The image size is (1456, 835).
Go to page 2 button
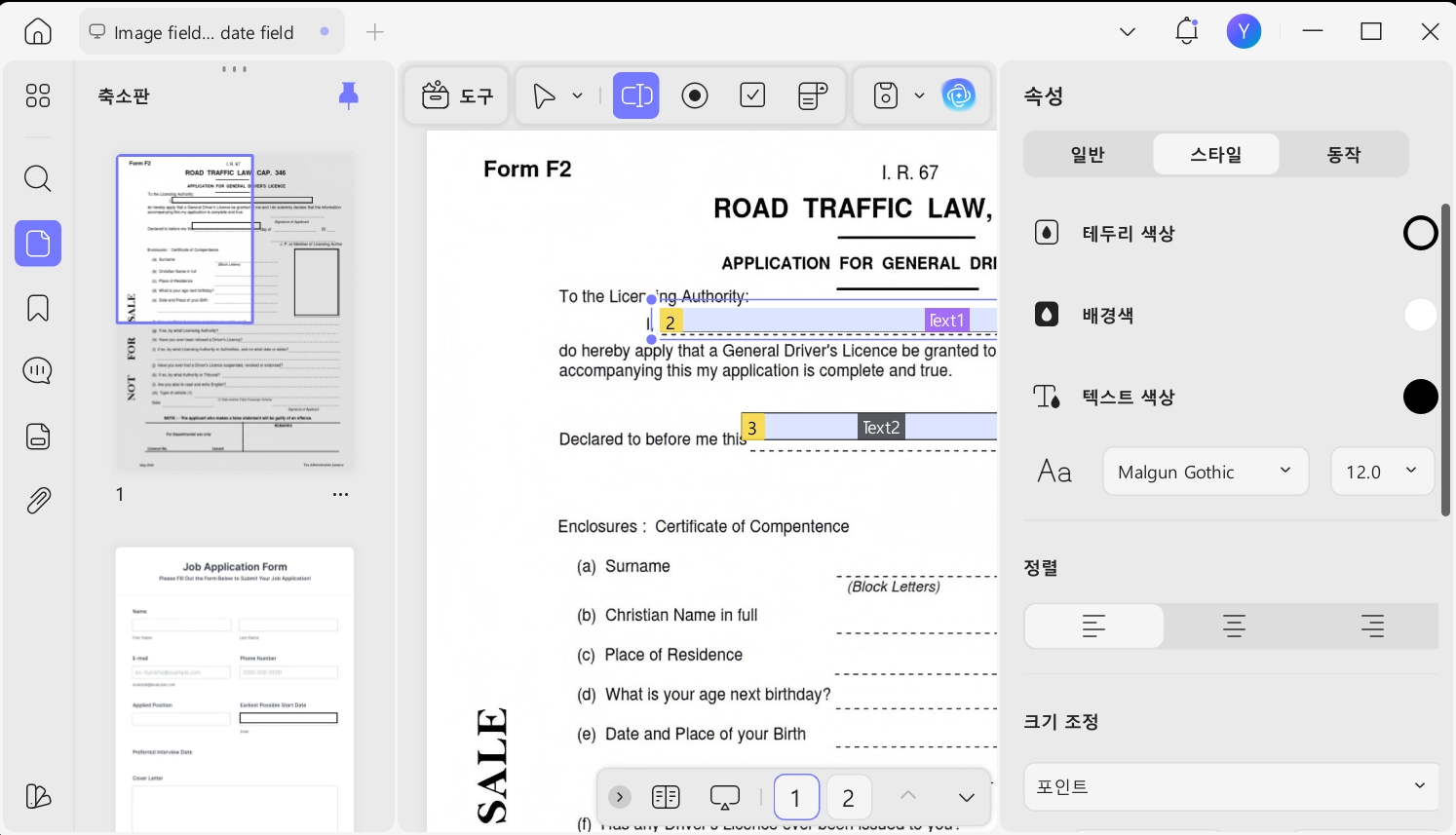848,798
